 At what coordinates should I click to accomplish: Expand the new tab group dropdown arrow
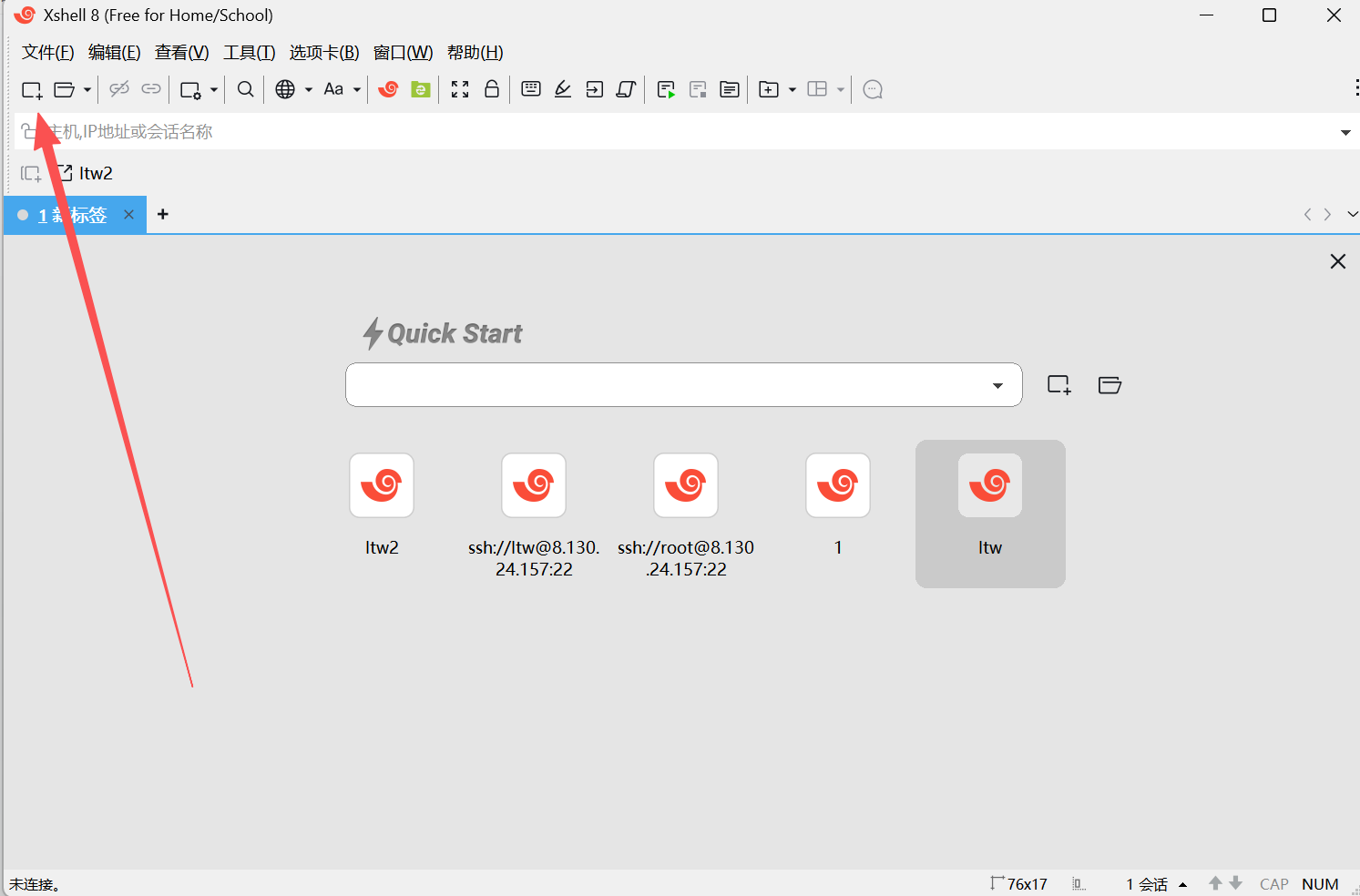point(792,89)
